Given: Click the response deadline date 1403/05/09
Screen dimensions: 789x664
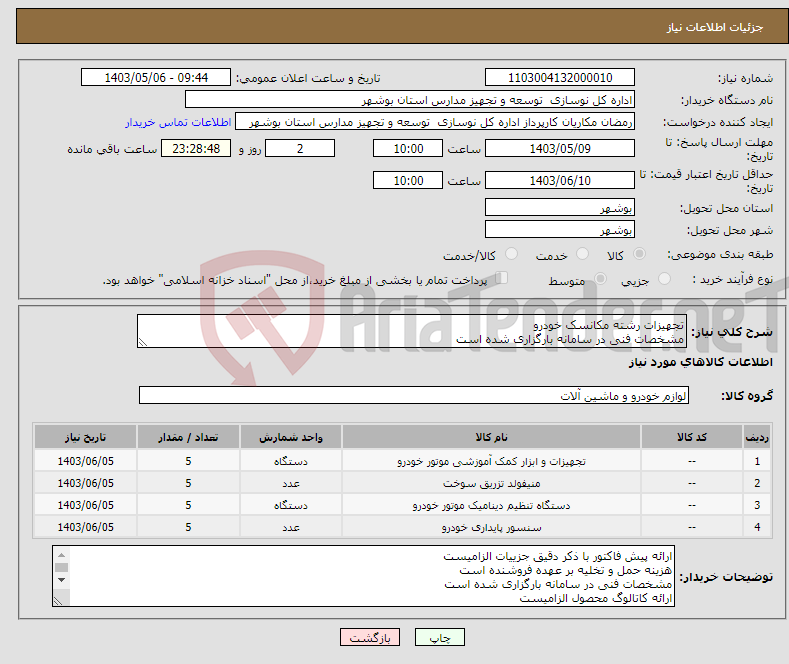Looking at the screenshot, I should [x=560, y=148].
